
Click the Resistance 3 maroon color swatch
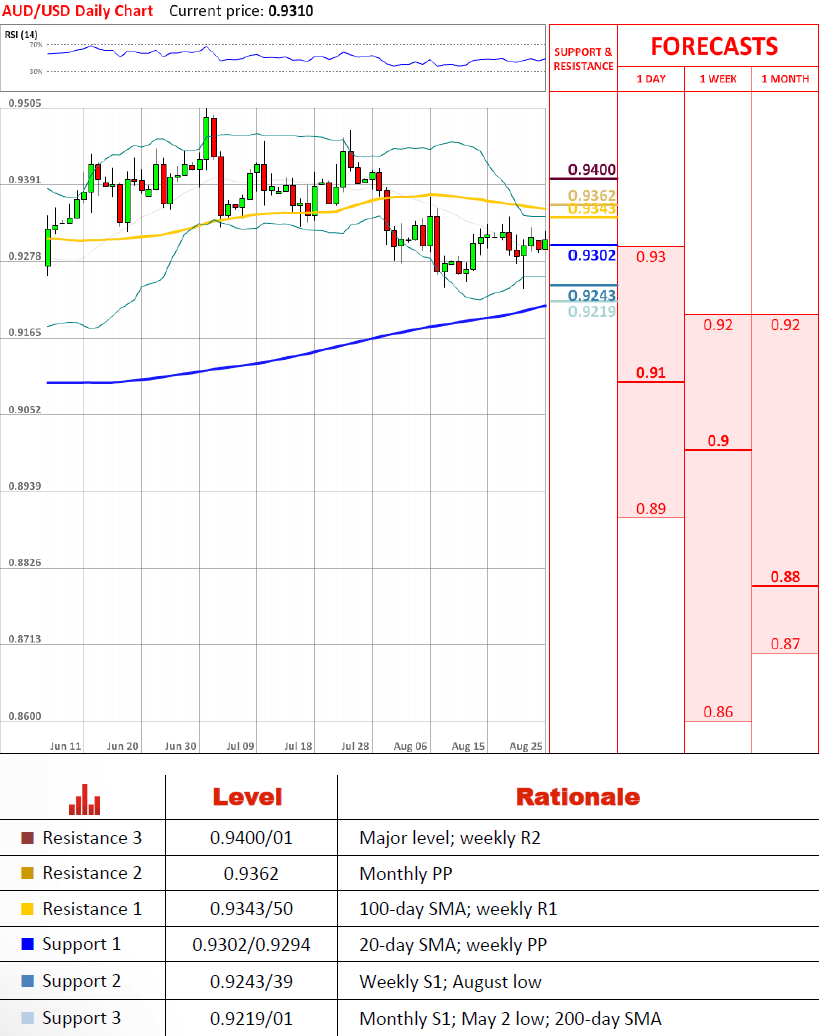click(x=27, y=838)
